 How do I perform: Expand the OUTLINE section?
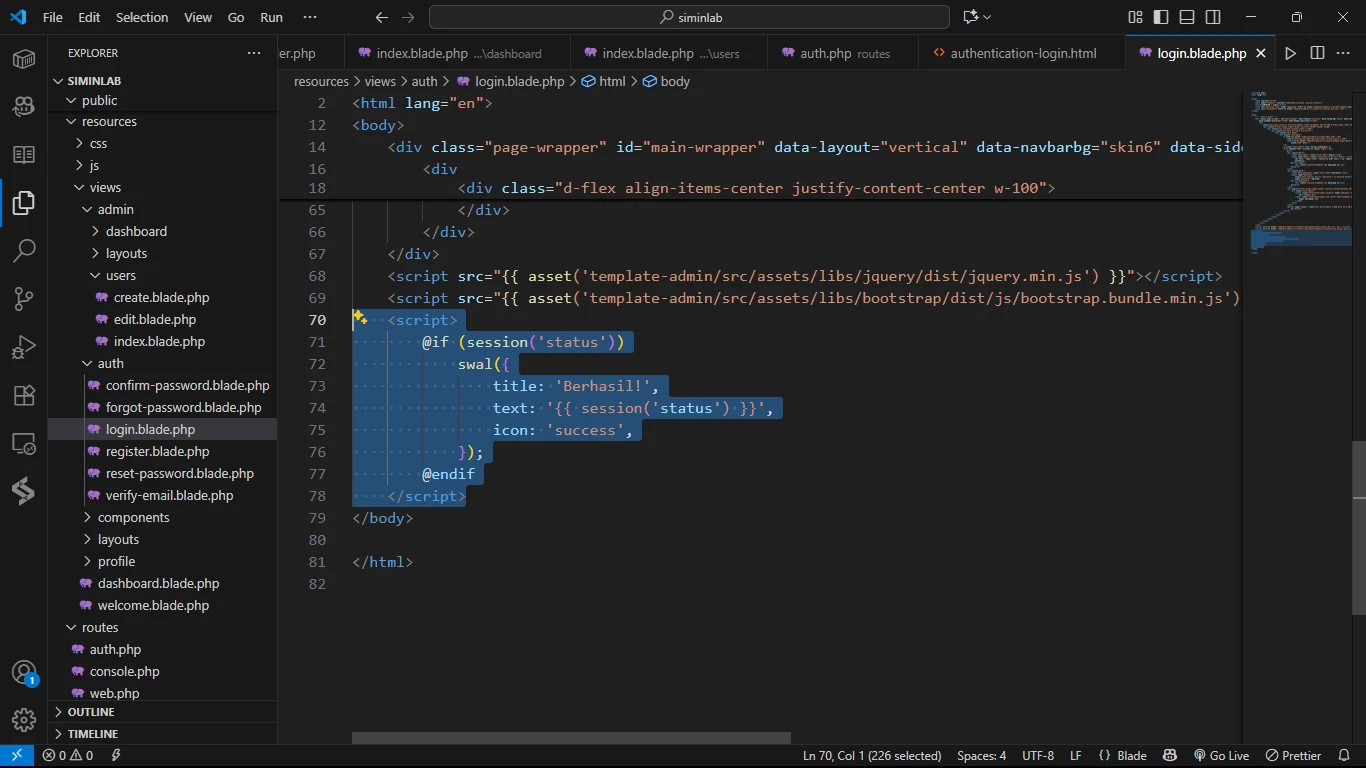91,712
